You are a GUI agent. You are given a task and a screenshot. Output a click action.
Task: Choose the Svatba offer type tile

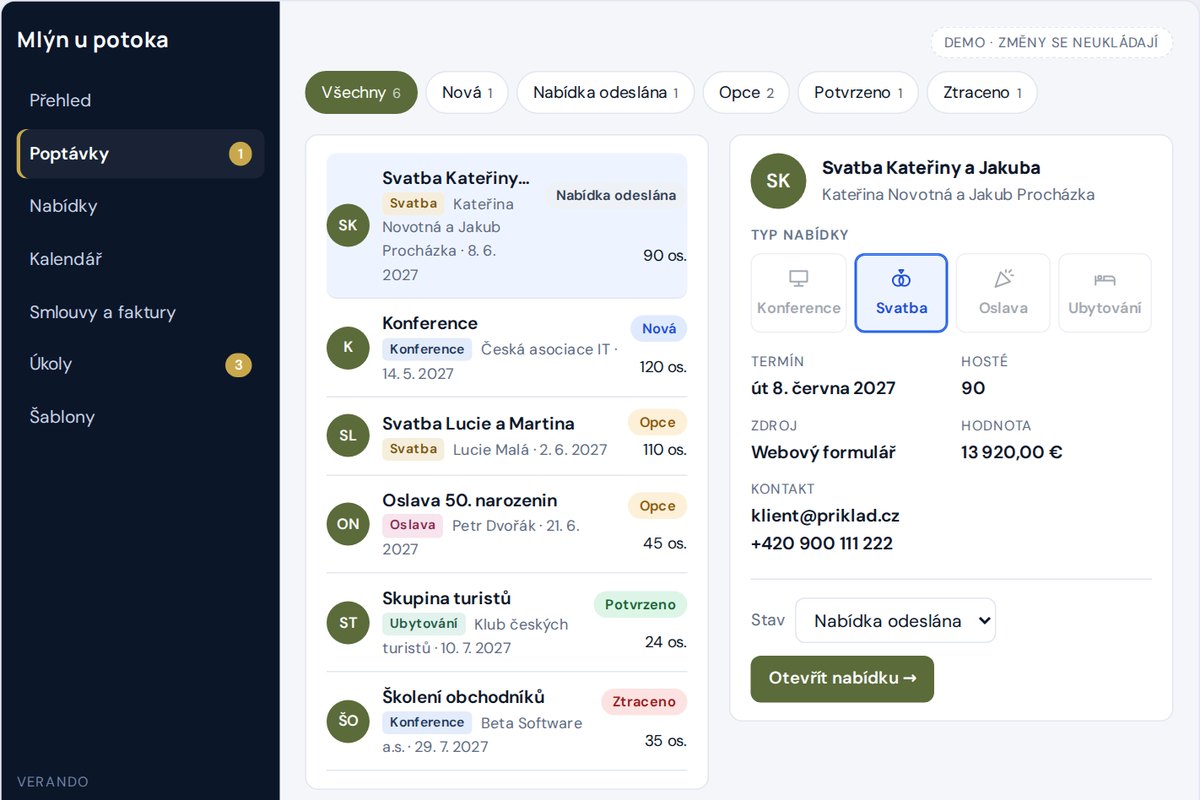901,293
